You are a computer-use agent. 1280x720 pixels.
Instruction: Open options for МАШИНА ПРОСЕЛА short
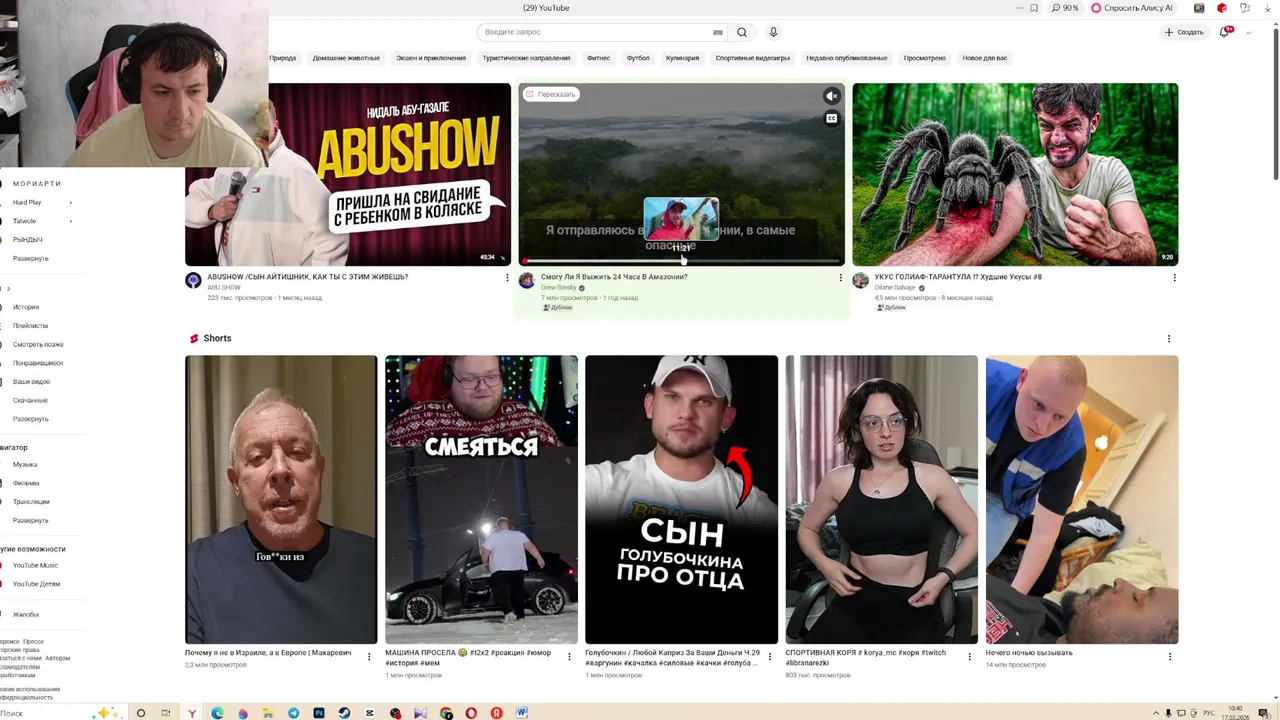(570, 657)
